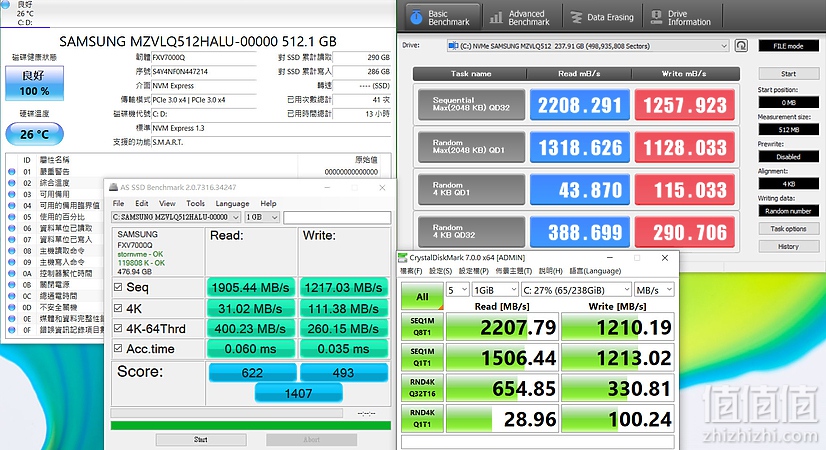Click the AS SSD green progress bar
The height and width of the screenshot is (450, 826).
(251, 425)
